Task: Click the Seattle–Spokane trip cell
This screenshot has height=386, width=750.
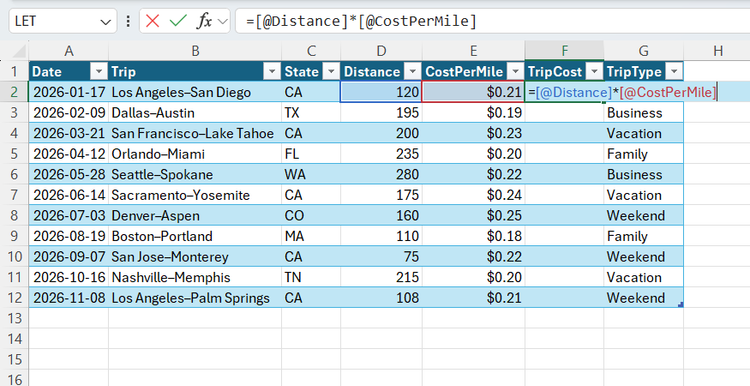Action: coord(195,175)
